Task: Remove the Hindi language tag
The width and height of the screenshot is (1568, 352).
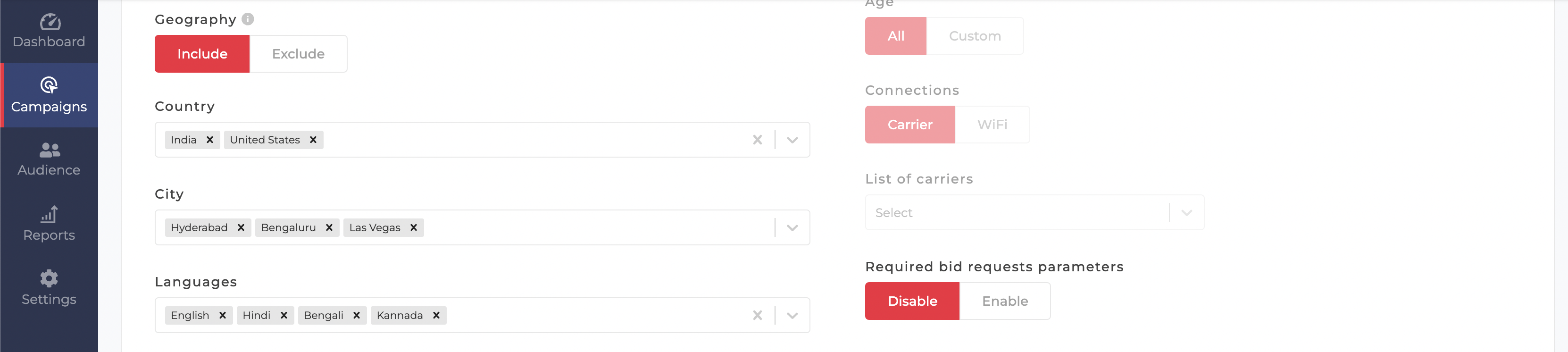Action: (284, 316)
